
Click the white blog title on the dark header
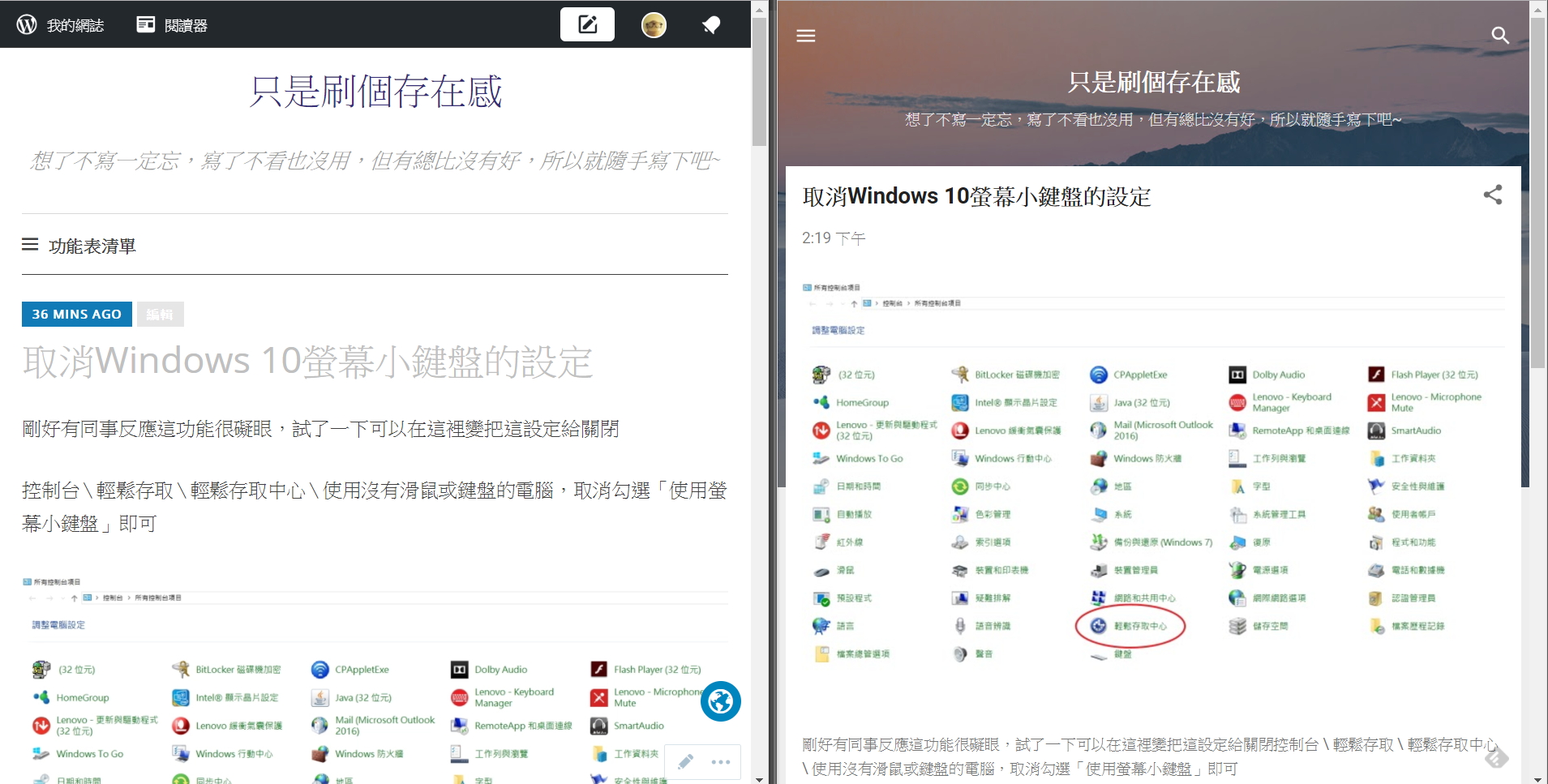(1154, 82)
